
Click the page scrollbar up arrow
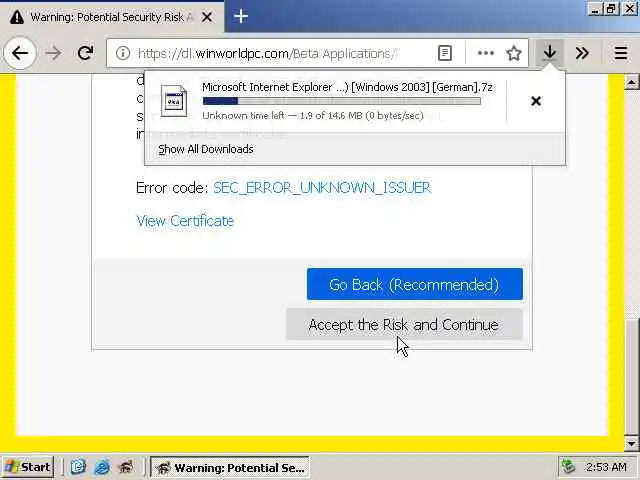coord(631,82)
